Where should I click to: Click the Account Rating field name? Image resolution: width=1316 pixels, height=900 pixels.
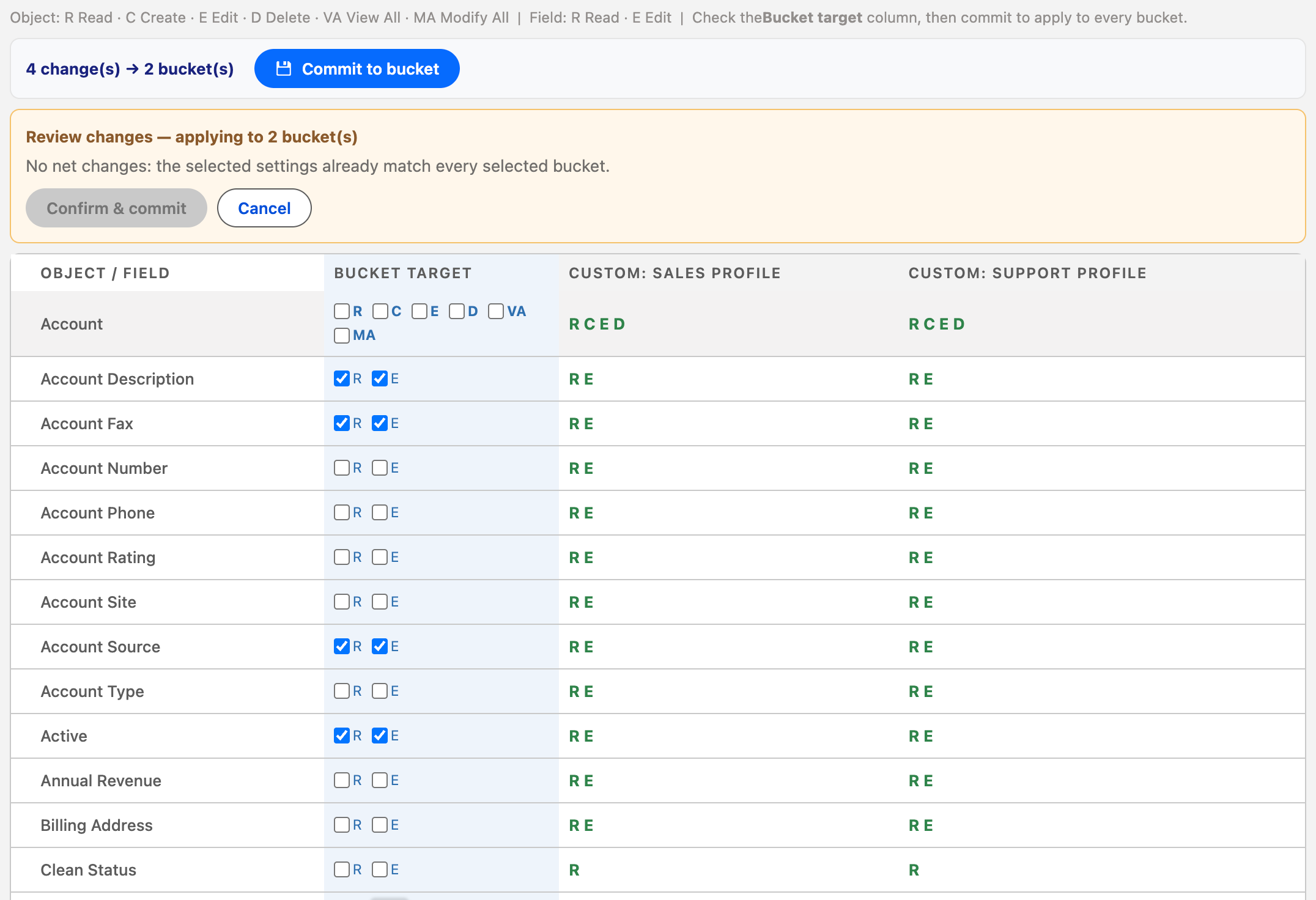pos(98,558)
